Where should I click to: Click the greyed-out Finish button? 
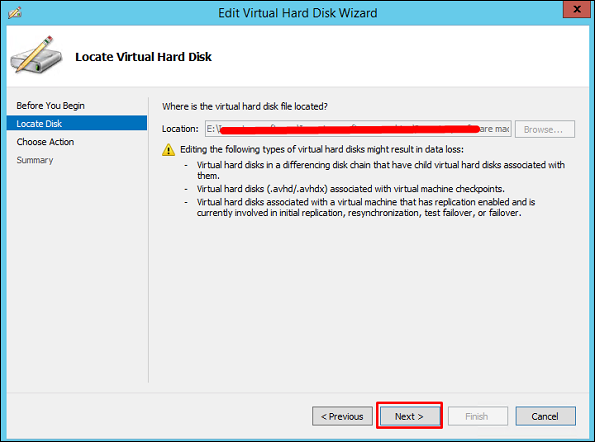[477, 416]
